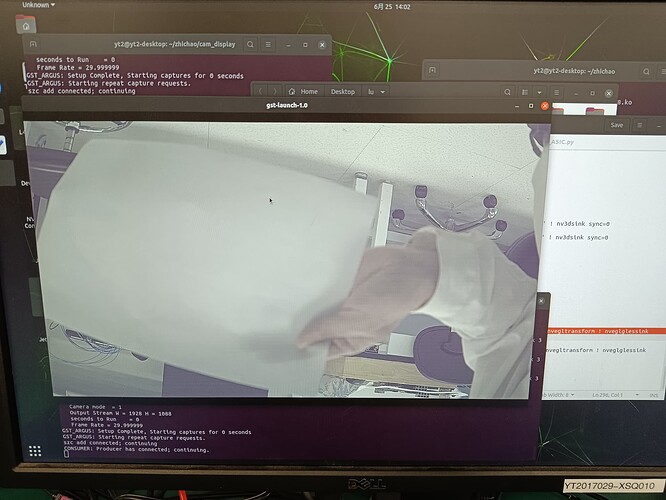
Task: Click Save in the text editor
Action: tap(616, 125)
